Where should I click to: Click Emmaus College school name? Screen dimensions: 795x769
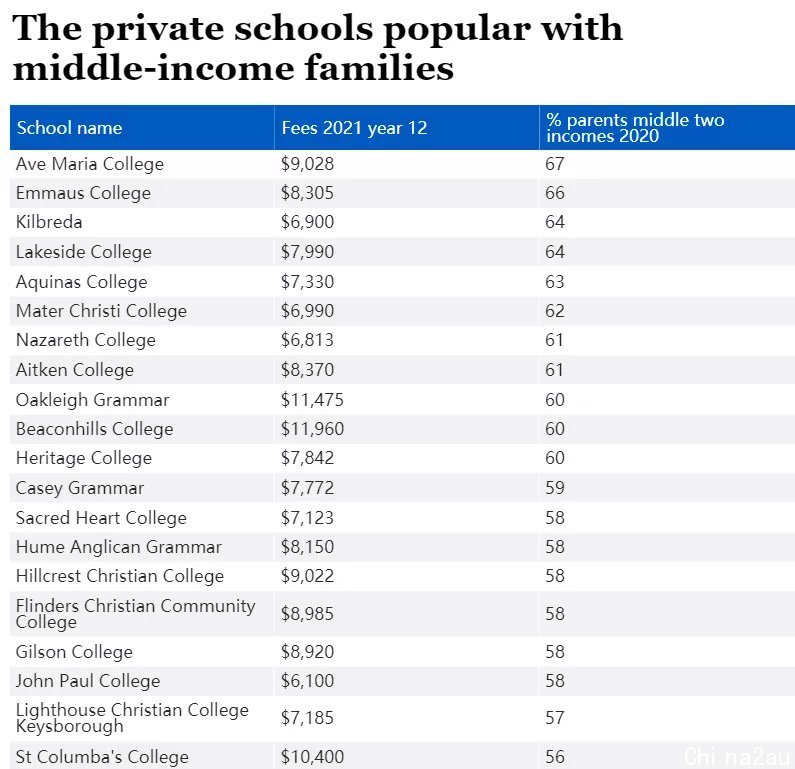pos(83,193)
